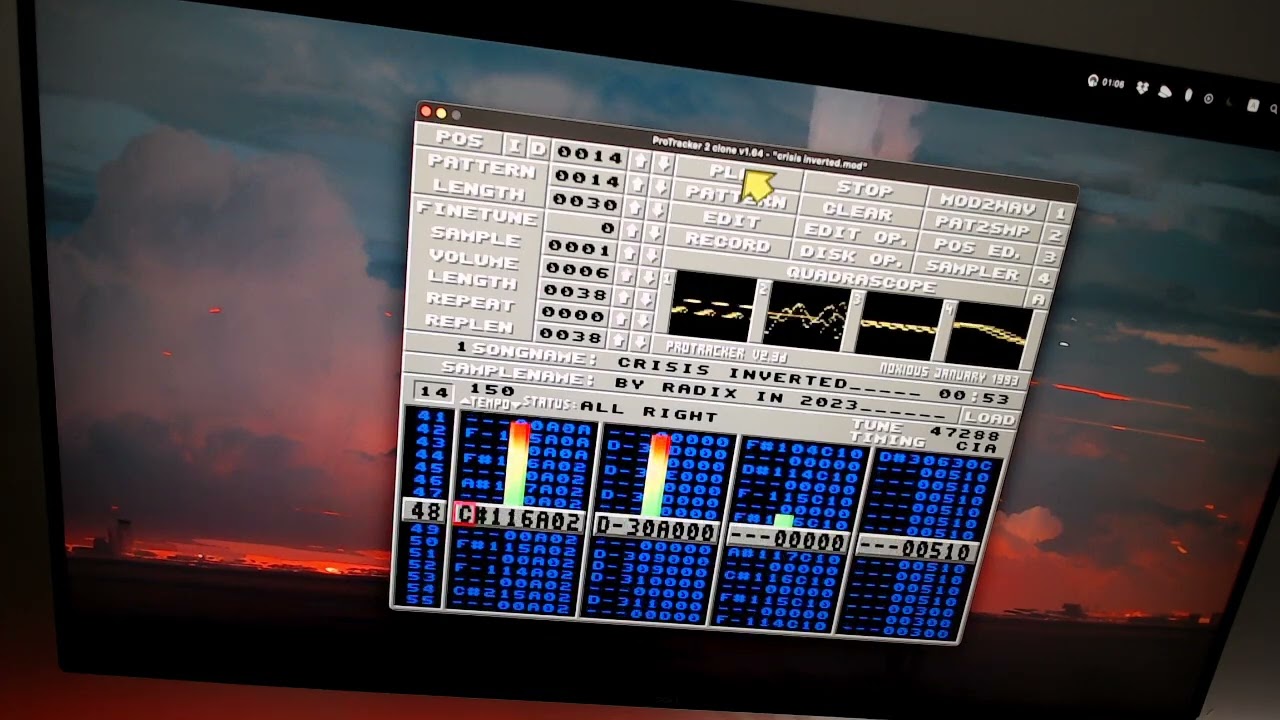This screenshot has width=1280, height=720.
Task: Select the highlighted ---00510 cell in channel four
Action: point(915,549)
